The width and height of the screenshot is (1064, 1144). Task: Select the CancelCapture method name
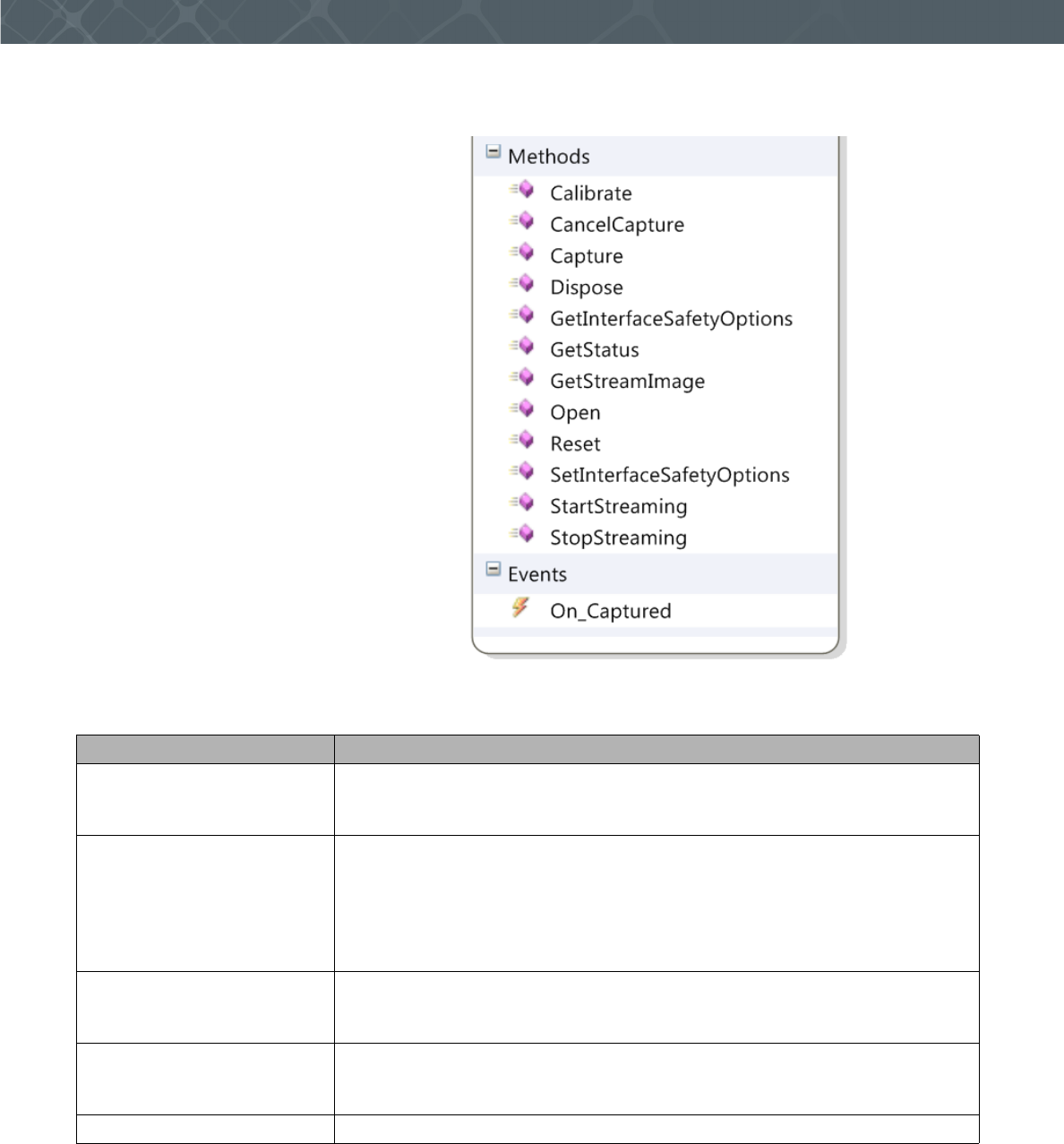click(x=617, y=225)
